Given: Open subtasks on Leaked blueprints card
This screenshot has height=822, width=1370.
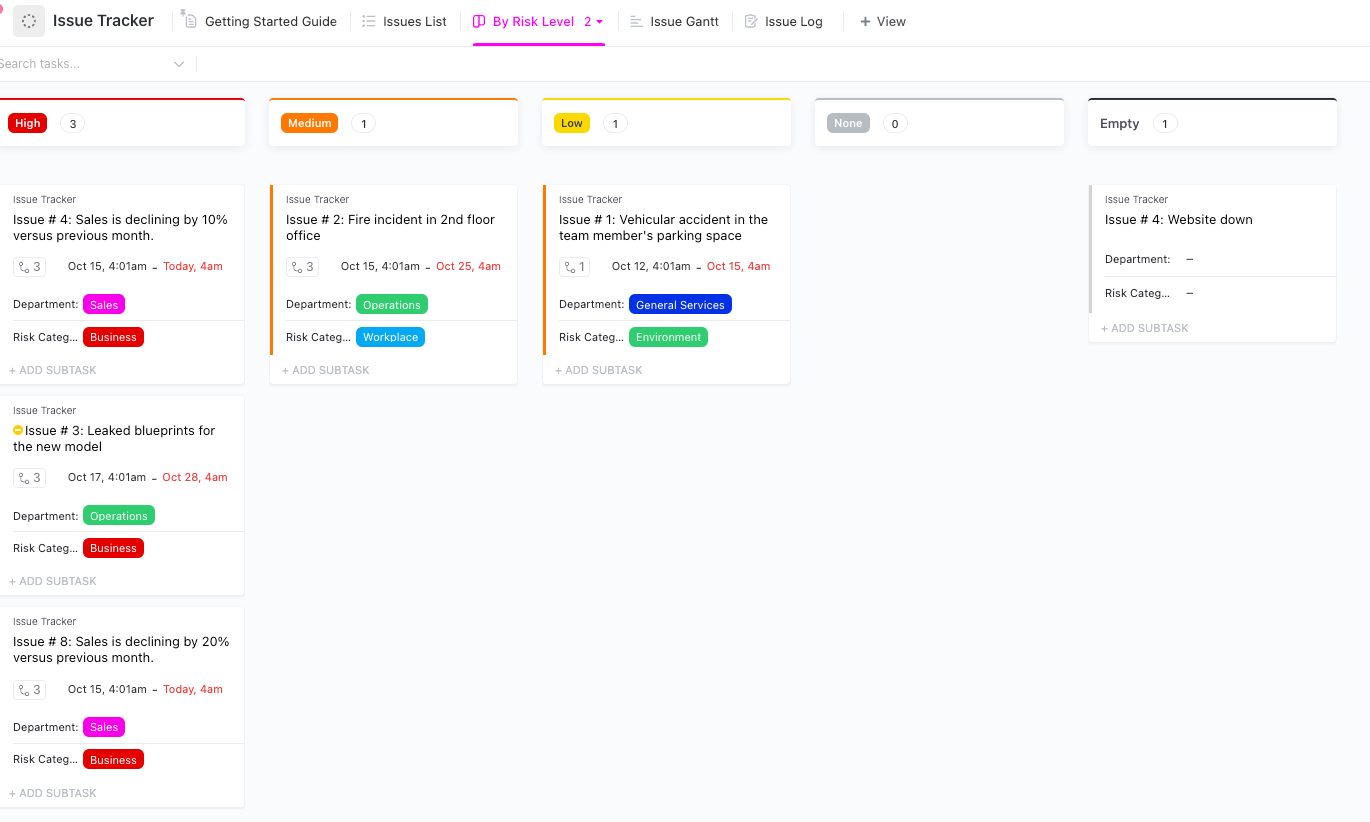Looking at the screenshot, I should pyautogui.click(x=29, y=478).
